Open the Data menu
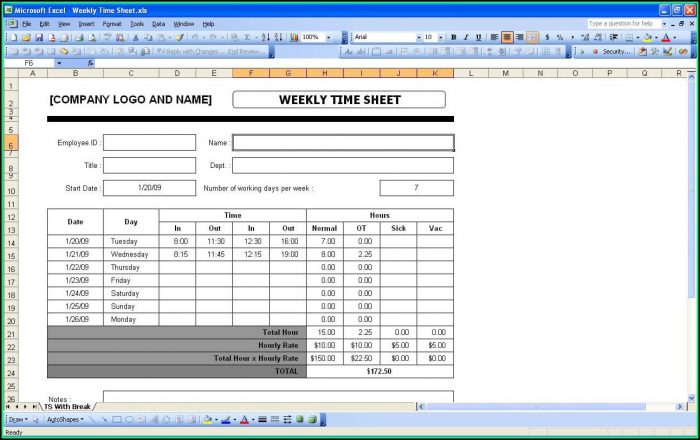 pos(158,24)
